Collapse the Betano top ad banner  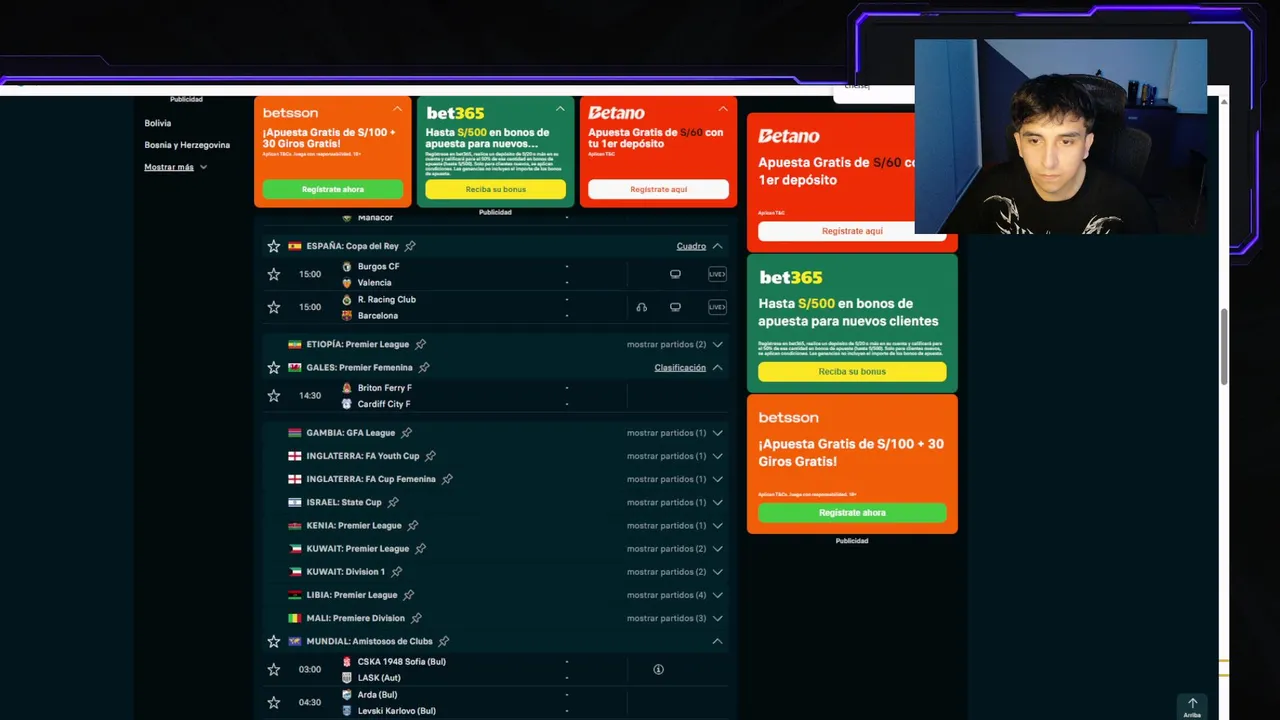[x=723, y=108]
